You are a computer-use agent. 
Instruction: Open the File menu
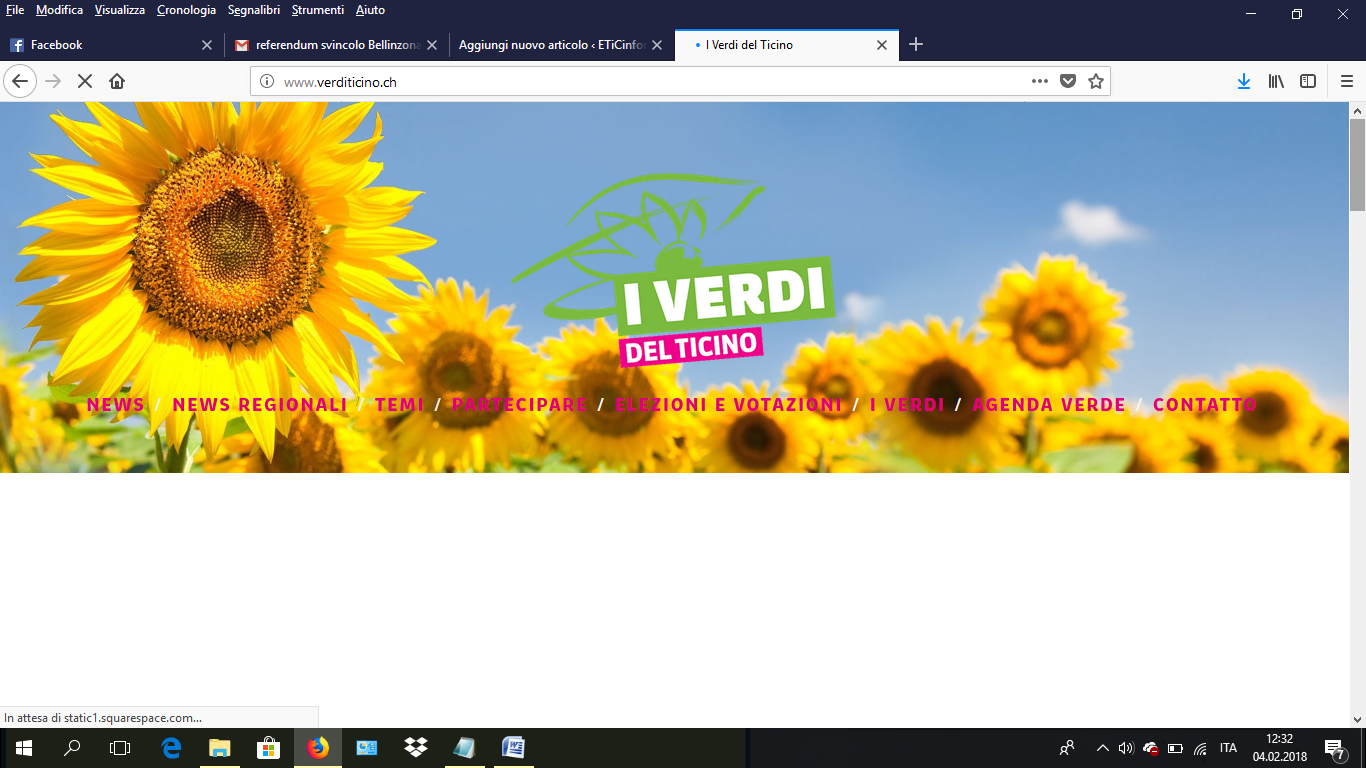[x=15, y=10]
